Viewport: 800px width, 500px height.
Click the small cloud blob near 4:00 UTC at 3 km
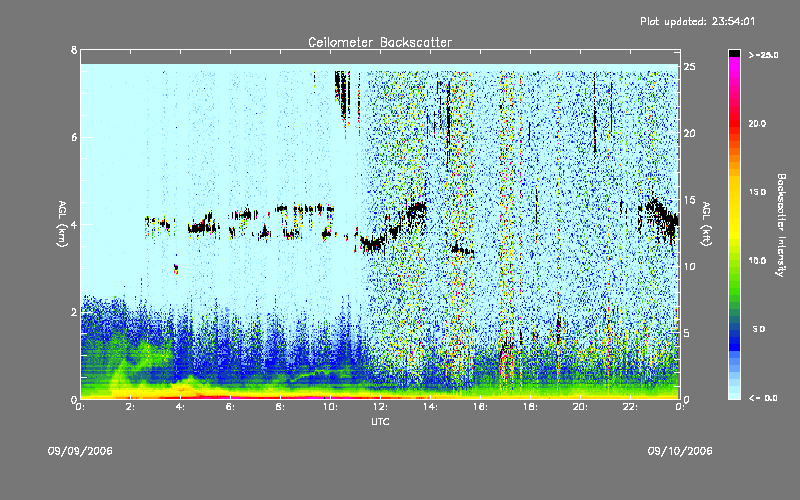tap(176, 268)
